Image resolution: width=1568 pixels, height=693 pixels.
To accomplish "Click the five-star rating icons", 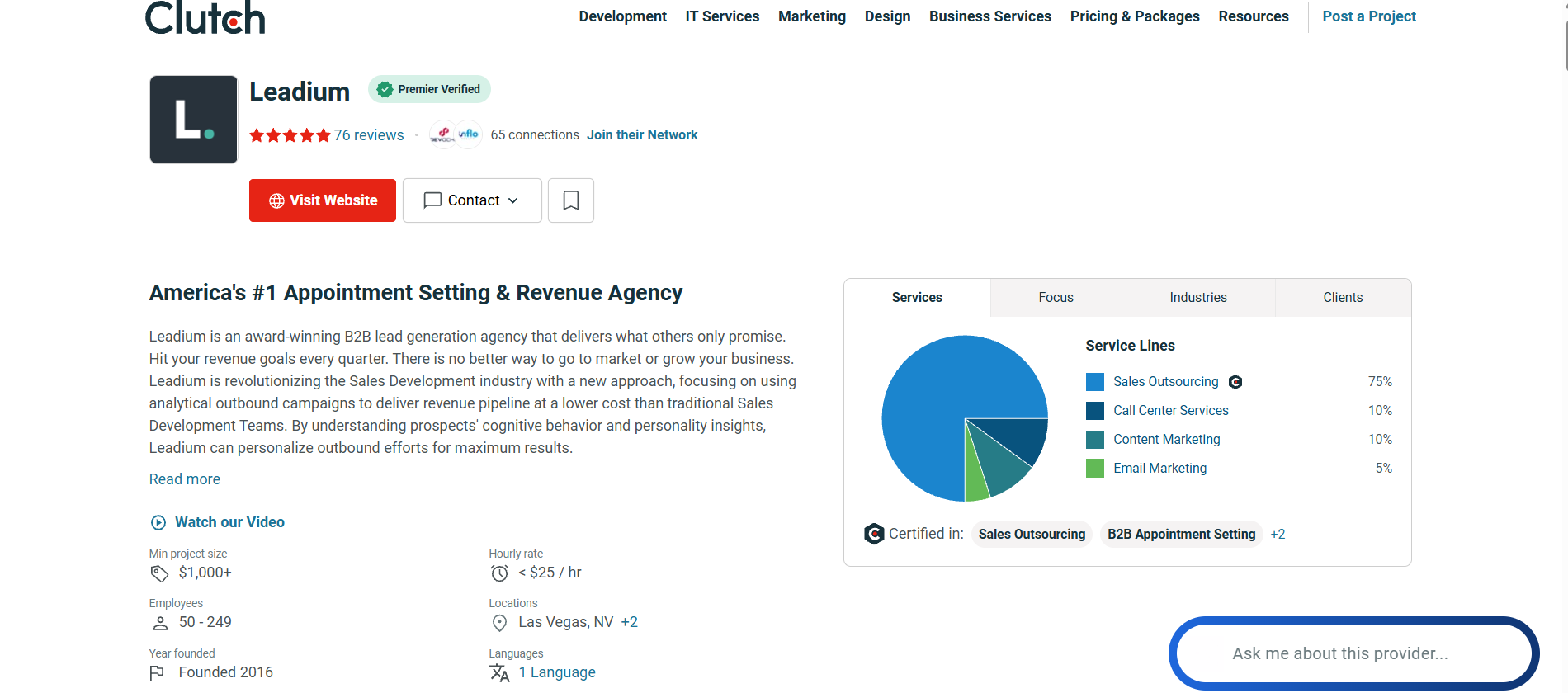I will pyautogui.click(x=290, y=135).
